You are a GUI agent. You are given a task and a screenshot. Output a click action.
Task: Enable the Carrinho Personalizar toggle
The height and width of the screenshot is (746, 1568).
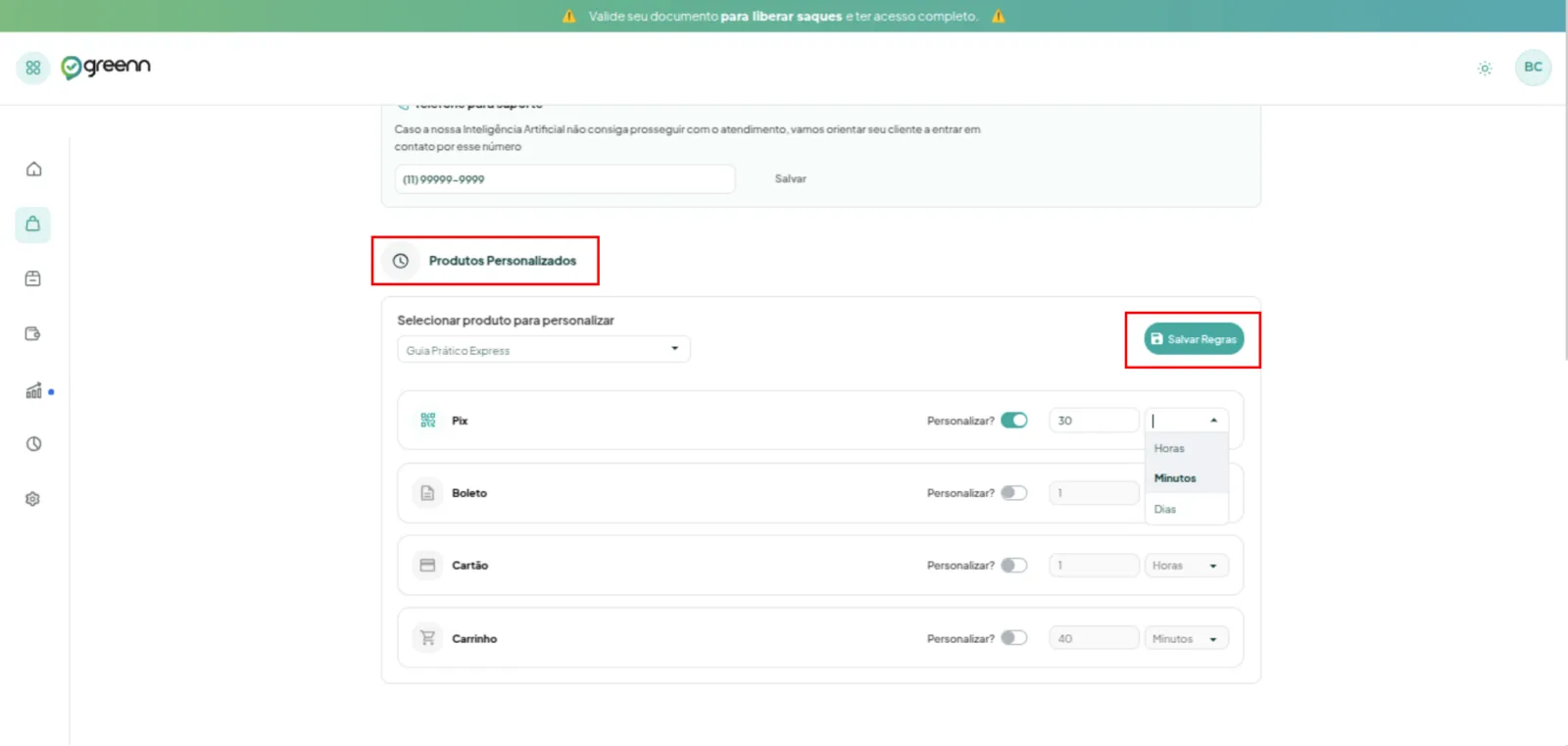point(1014,638)
